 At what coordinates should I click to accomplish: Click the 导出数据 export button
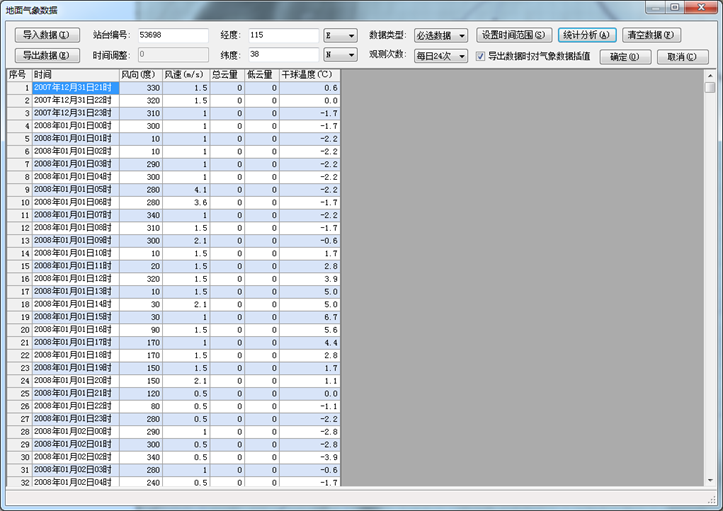click(49, 56)
